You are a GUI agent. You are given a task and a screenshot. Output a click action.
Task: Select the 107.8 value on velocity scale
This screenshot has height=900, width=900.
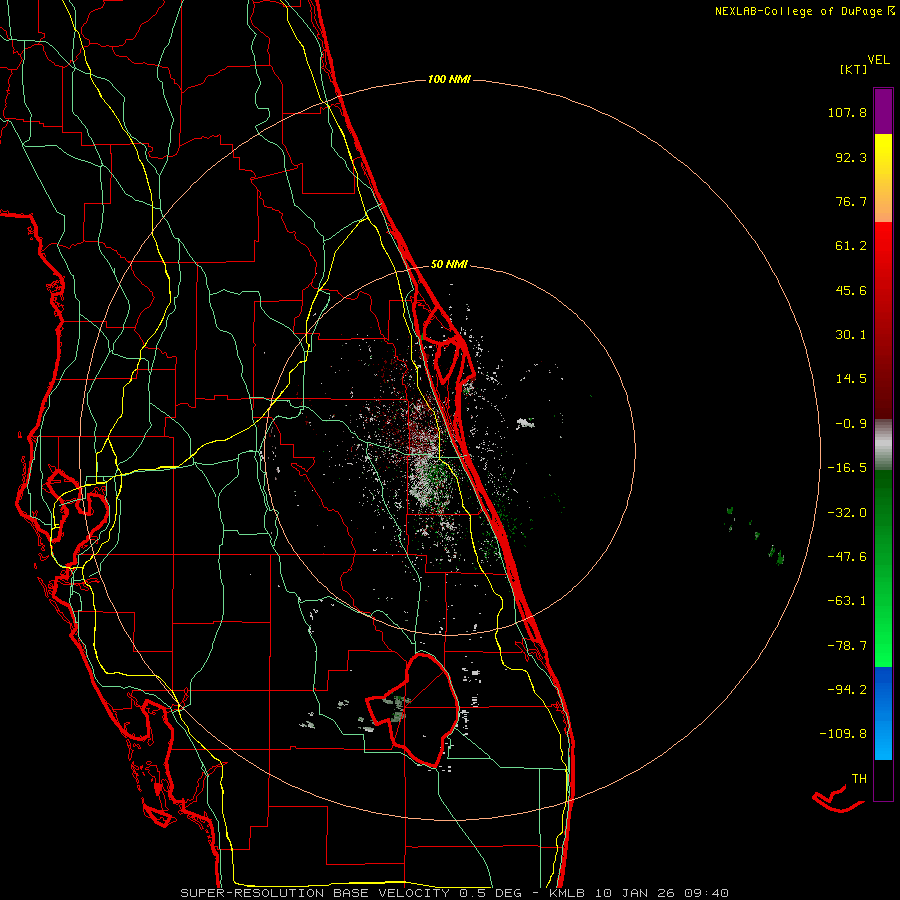[x=847, y=112]
